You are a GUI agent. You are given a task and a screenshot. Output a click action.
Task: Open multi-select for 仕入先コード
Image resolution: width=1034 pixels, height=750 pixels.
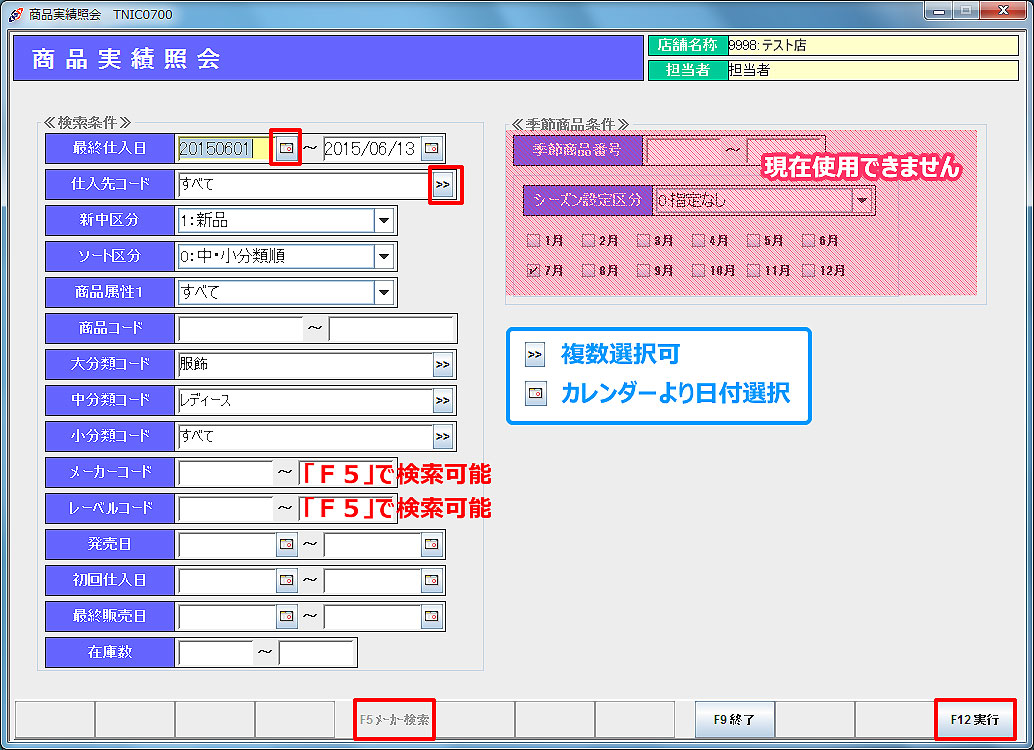[x=443, y=184]
